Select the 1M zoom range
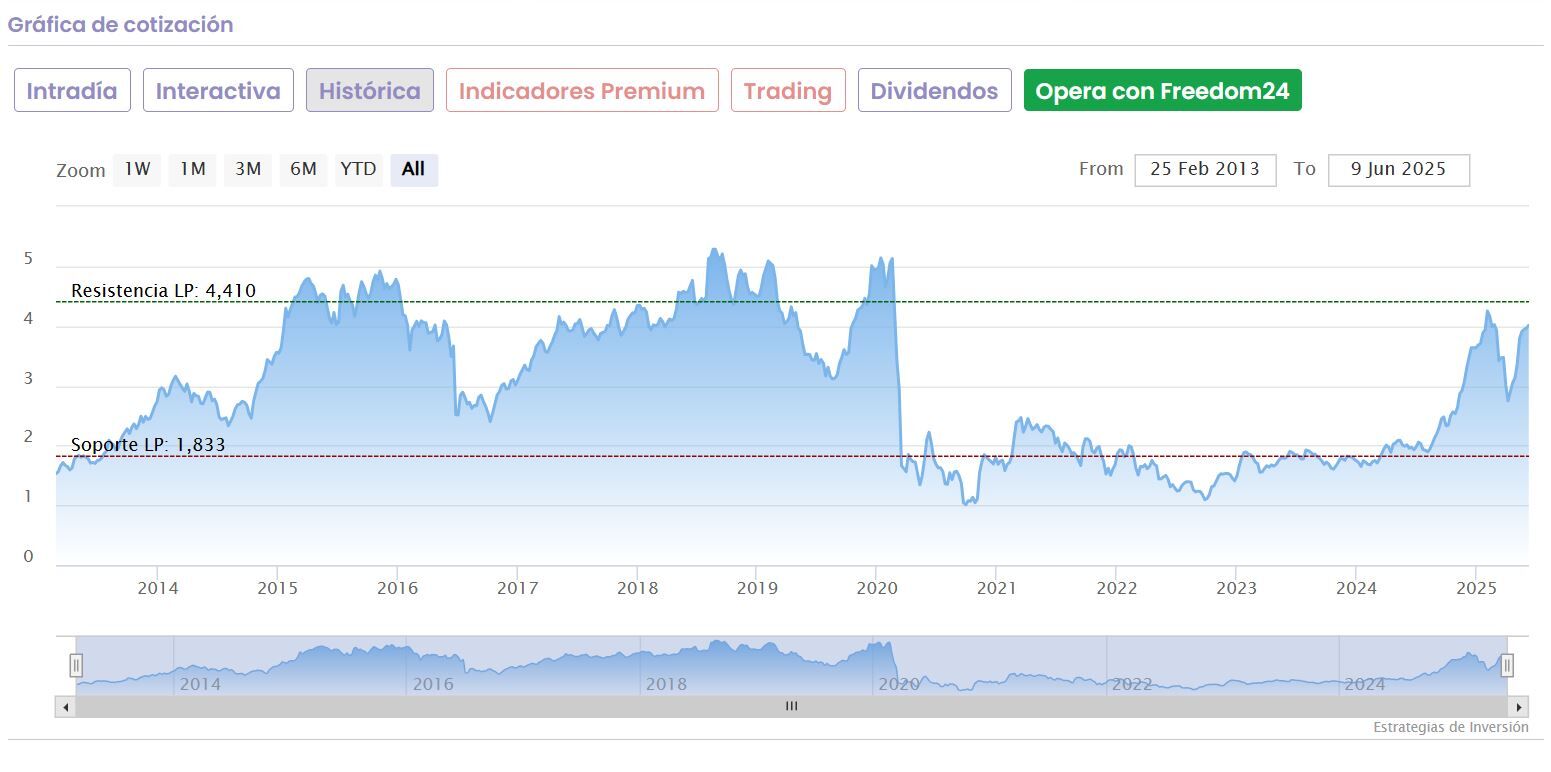This screenshot has height=772, width=1551. coord(192,170)
